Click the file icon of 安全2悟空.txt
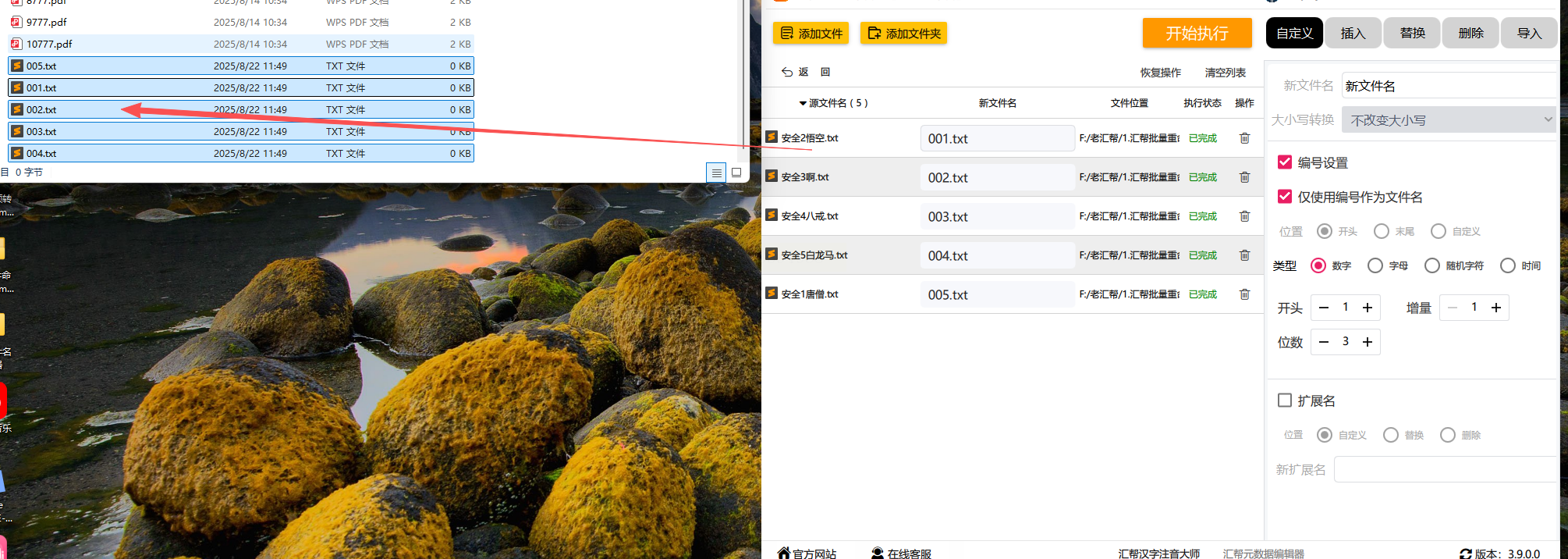 pyautogui.click(x=772, y=137)
